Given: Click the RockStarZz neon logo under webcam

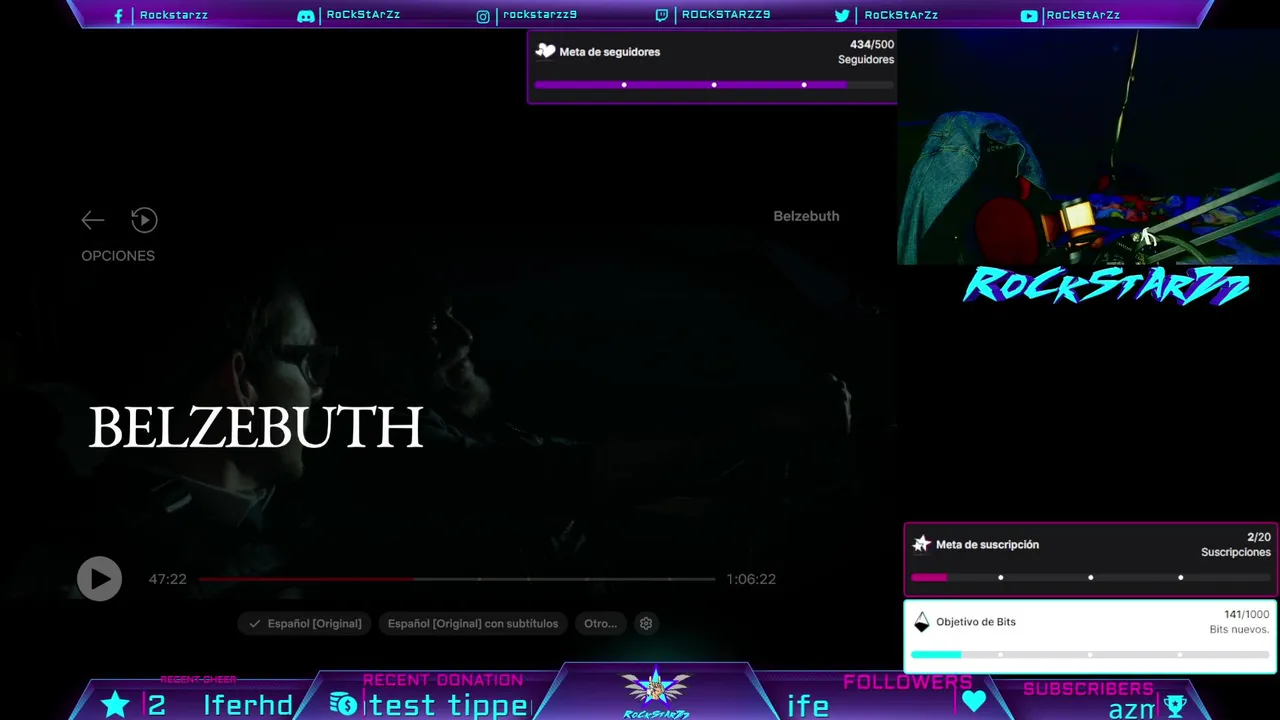Looking at the screenshot, I should pos(1106,285).
